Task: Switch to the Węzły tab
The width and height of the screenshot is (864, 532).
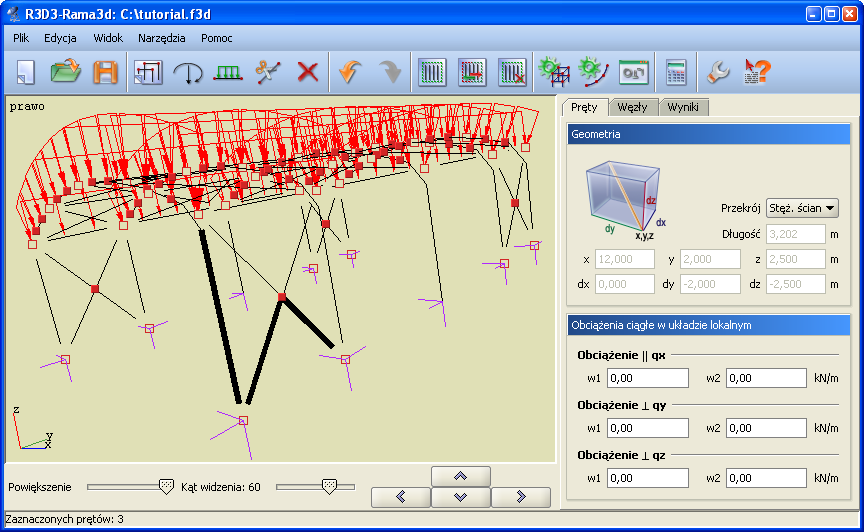Action: coord(633,107)
